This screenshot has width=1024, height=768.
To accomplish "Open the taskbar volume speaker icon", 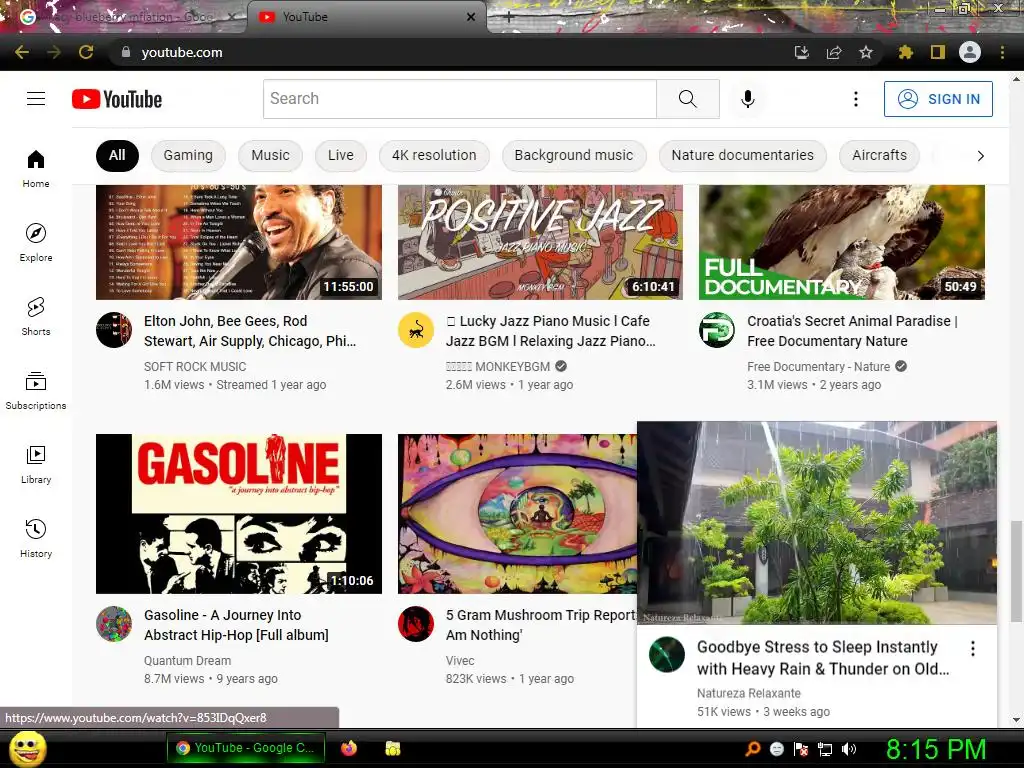I will point(849,749).
